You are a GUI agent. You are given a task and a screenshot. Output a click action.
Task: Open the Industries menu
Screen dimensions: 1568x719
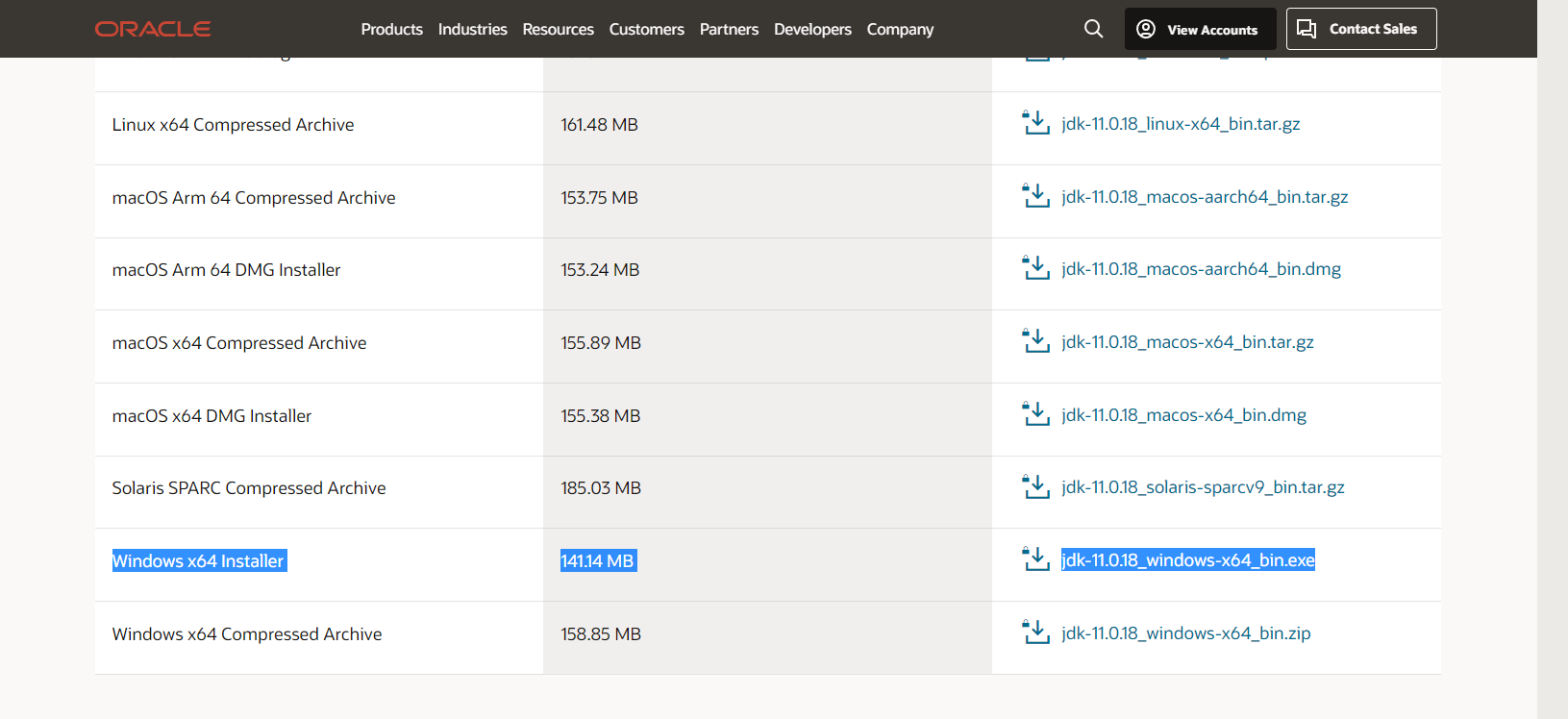coord(472,29)
